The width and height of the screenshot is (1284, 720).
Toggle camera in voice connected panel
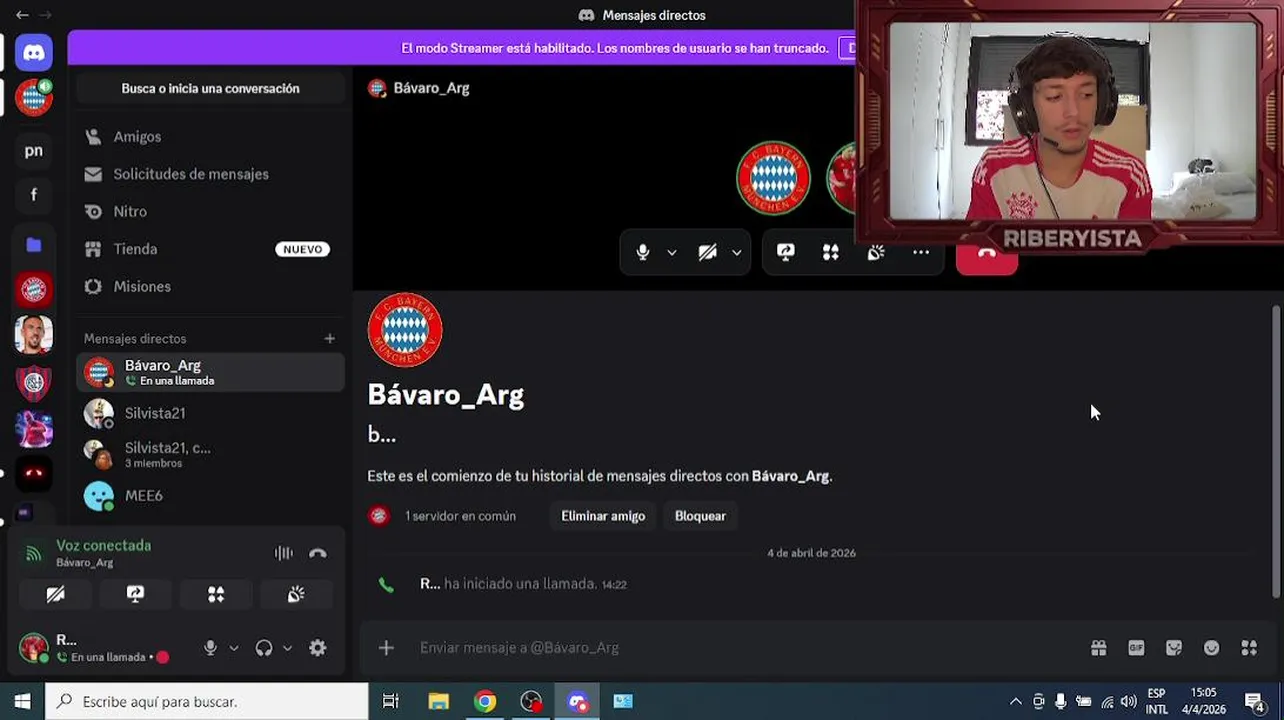coord(56,594)
